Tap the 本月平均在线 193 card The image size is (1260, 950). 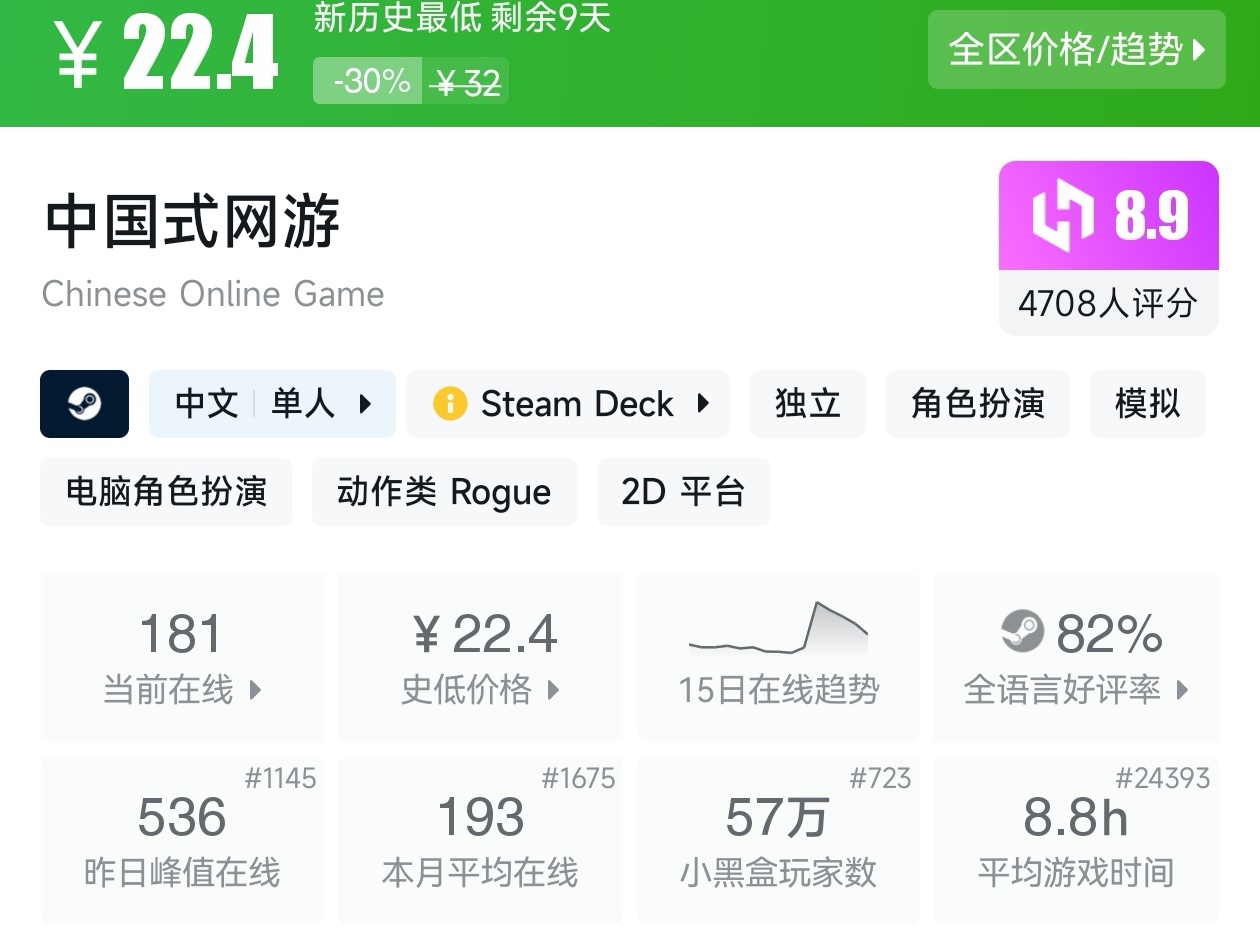click(480, 839)
